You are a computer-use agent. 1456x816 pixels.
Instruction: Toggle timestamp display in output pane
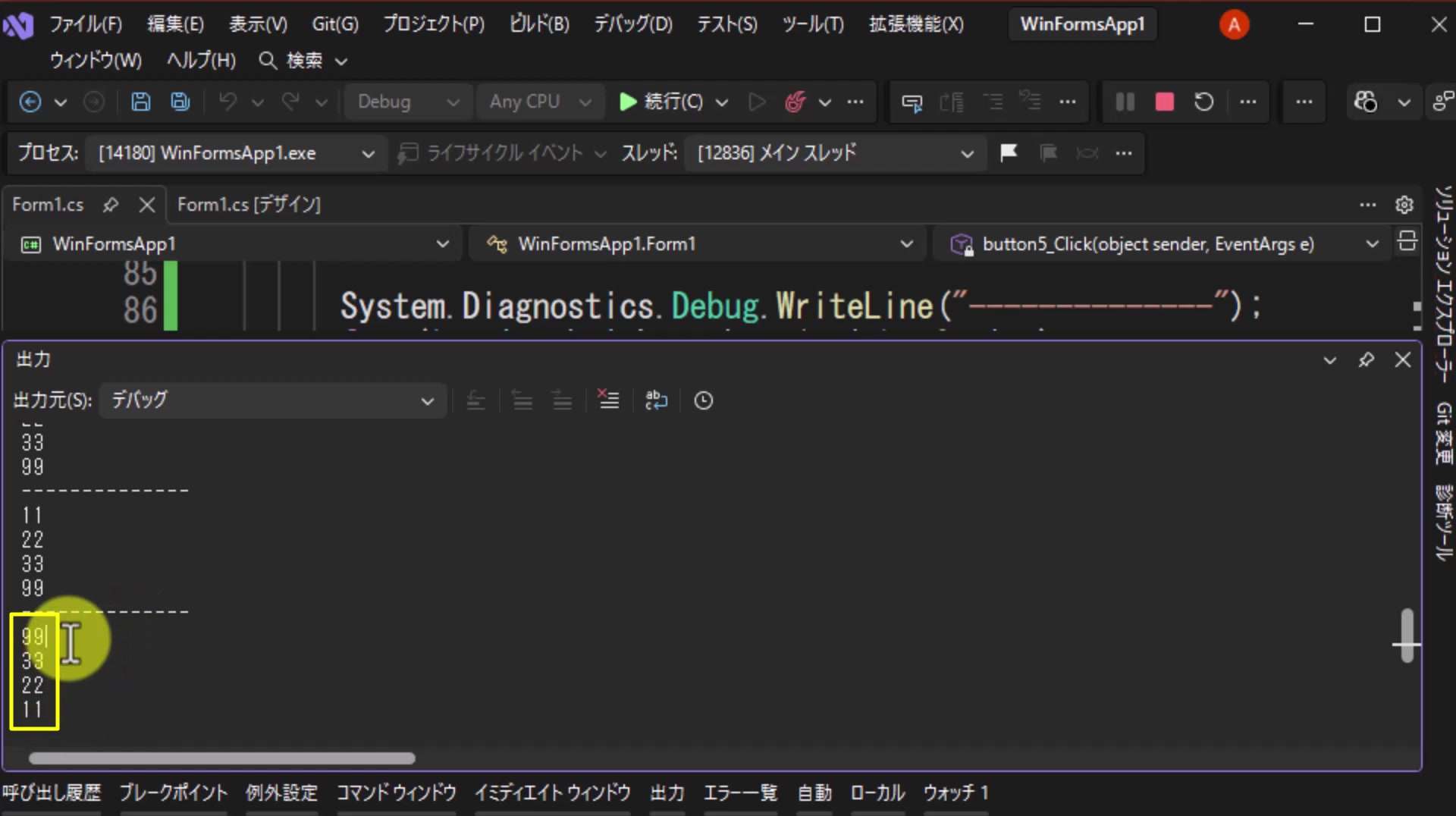(704, 400)
